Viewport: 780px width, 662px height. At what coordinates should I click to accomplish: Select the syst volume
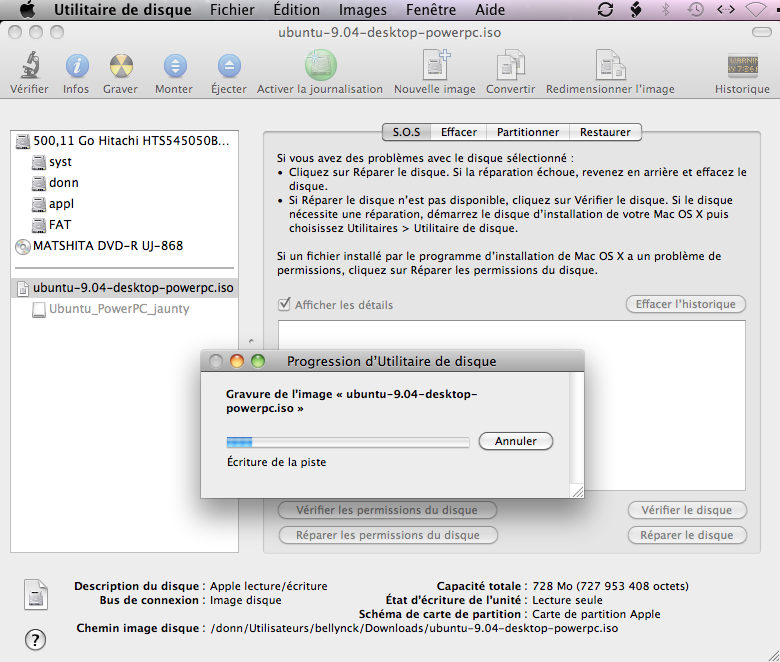point(124,162)
